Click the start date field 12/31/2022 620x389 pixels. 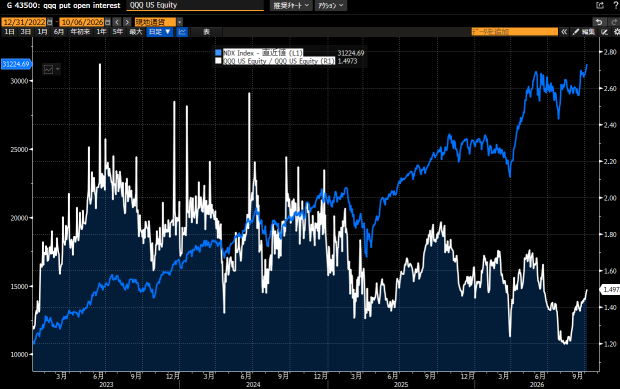pos(24,22)
